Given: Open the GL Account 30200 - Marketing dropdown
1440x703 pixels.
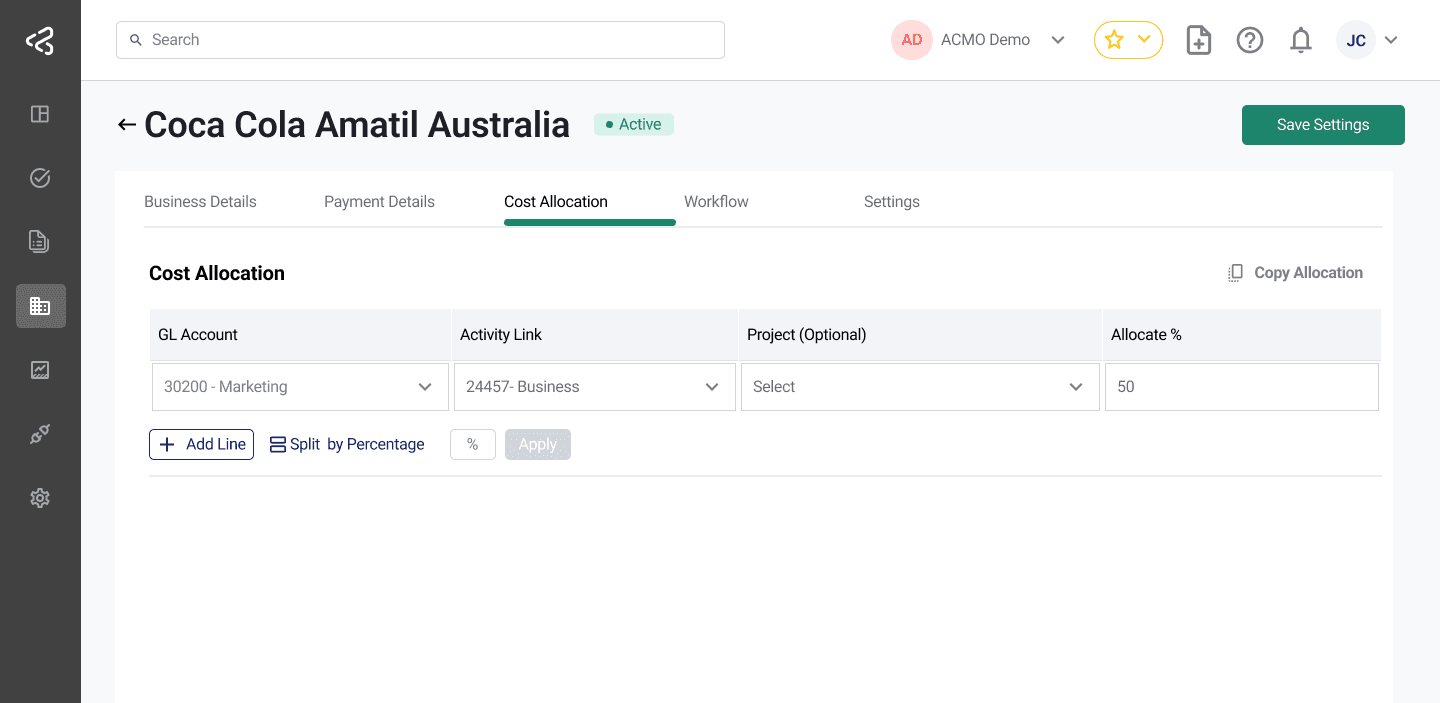Looking at the screenshot, I should pyautogui.click(x=300, y=387).
